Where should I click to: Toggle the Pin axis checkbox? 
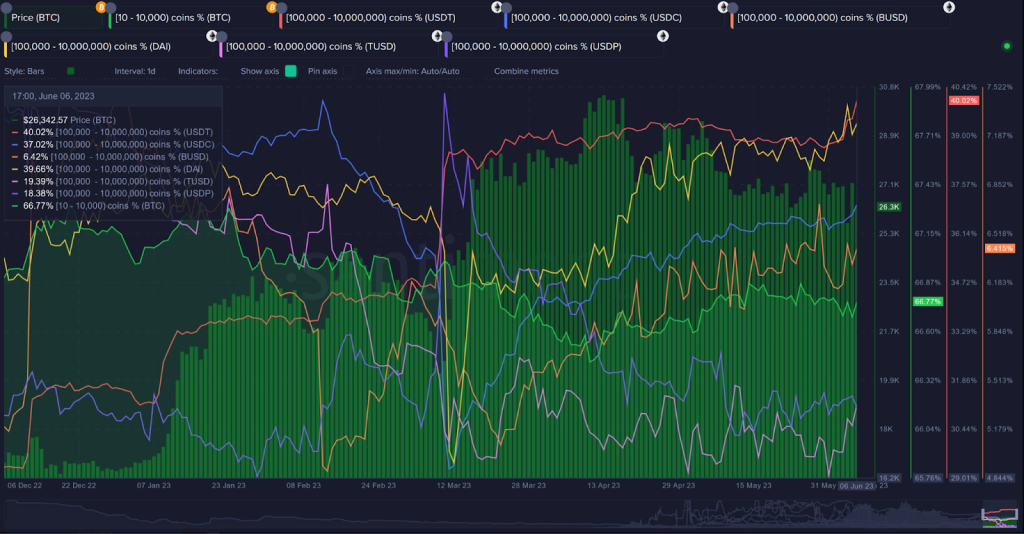(349, 71)
